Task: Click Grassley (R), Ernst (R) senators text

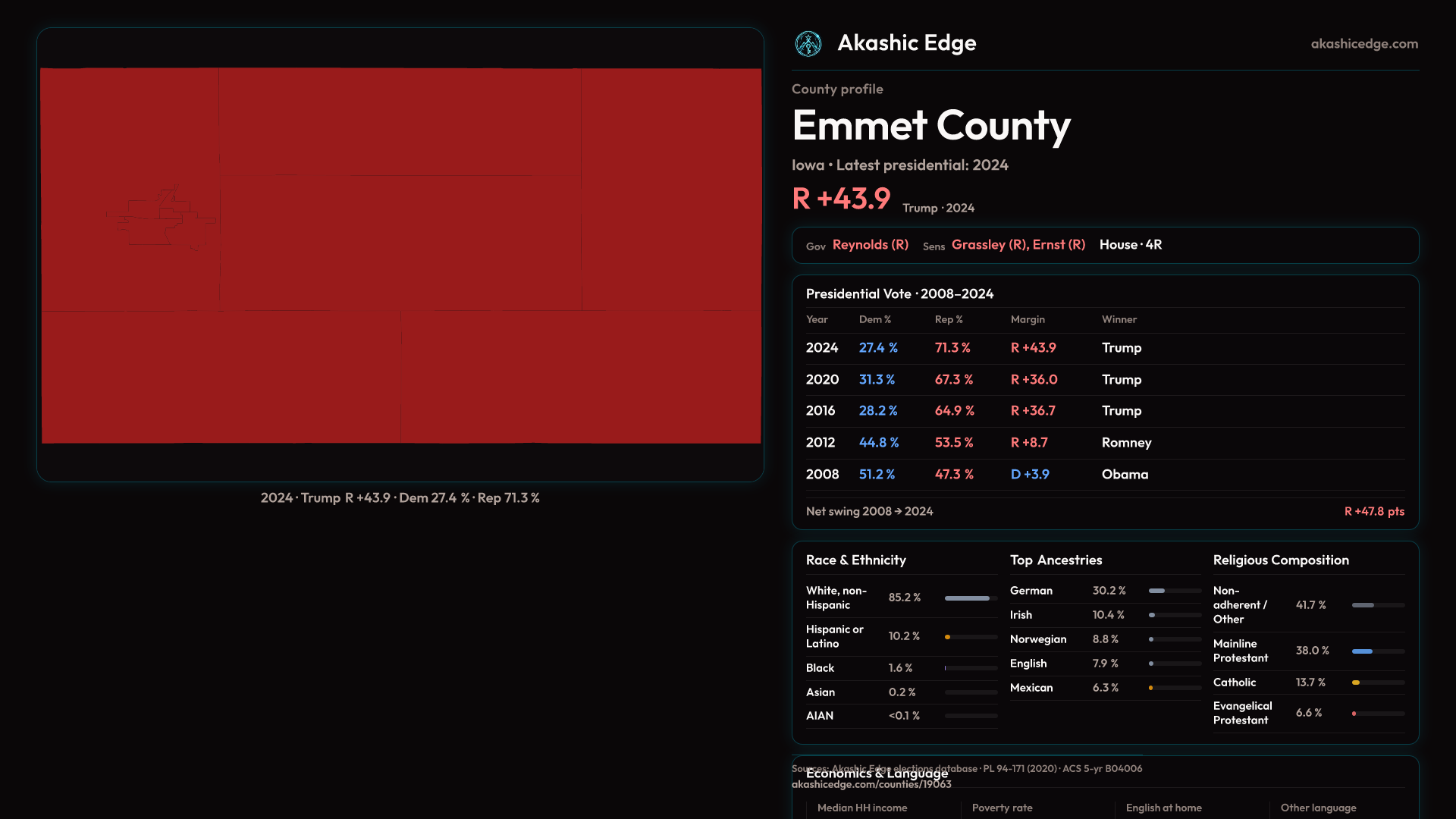Action: coord(1018,245)
